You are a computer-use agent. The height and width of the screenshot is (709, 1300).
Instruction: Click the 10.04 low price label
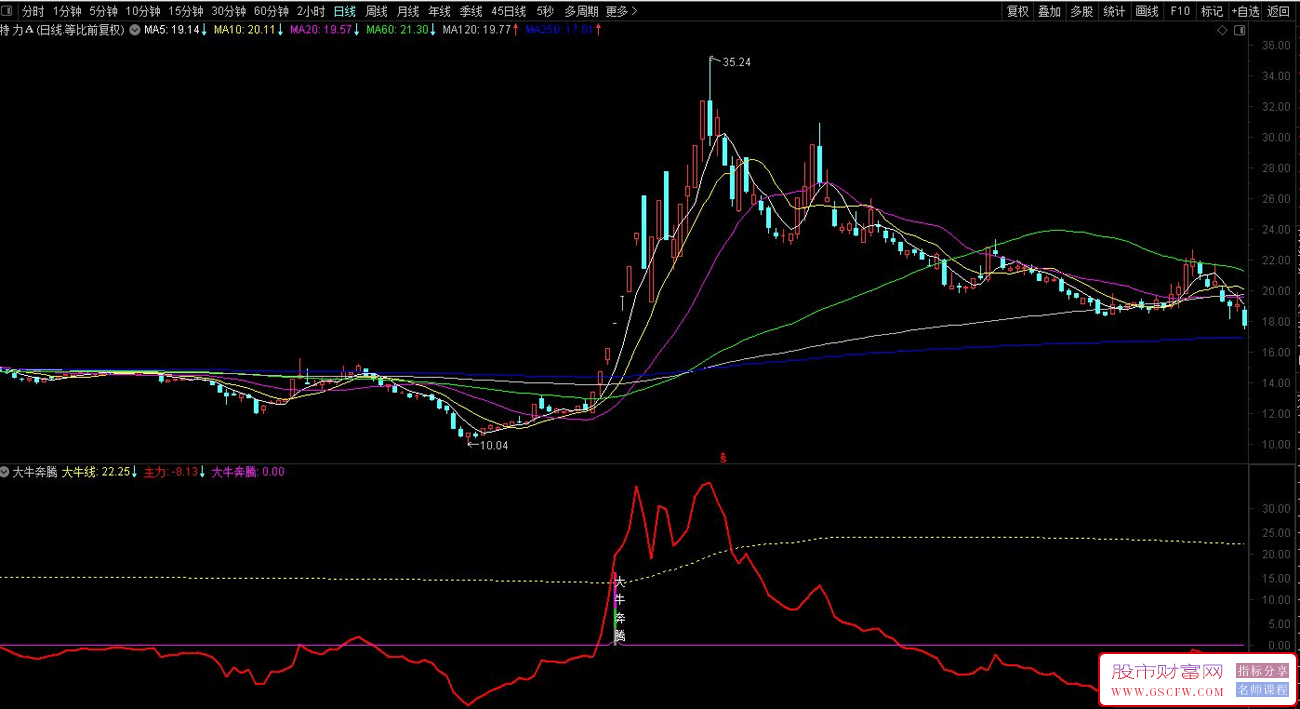pyautogui.click(x=494, y=445)
